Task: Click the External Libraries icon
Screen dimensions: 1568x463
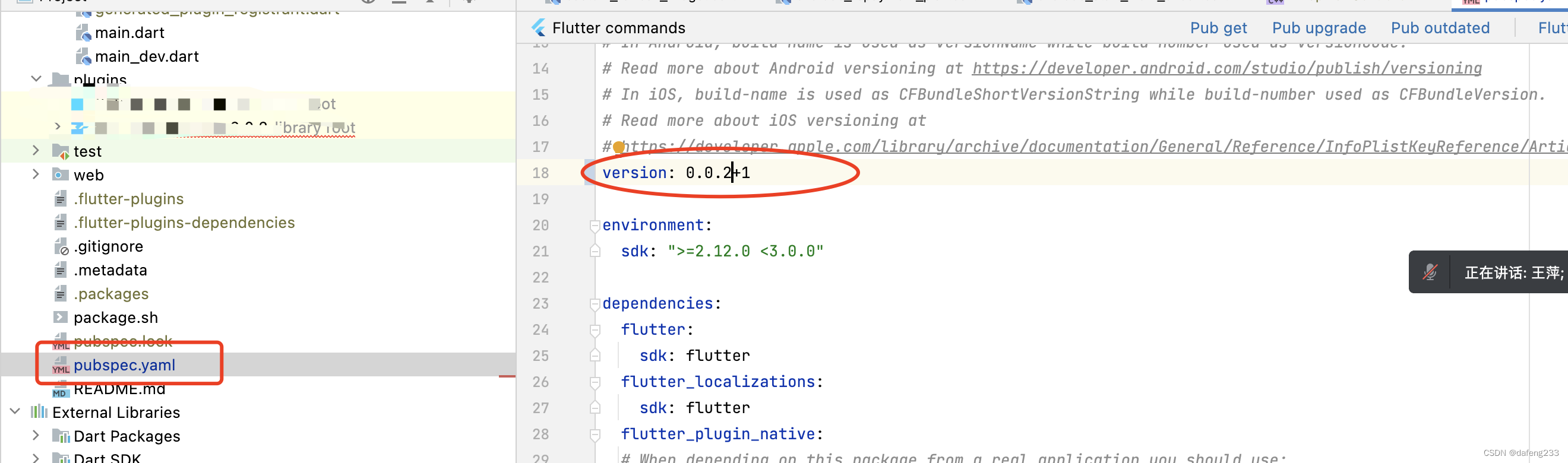Action: [x=38, y=412]
